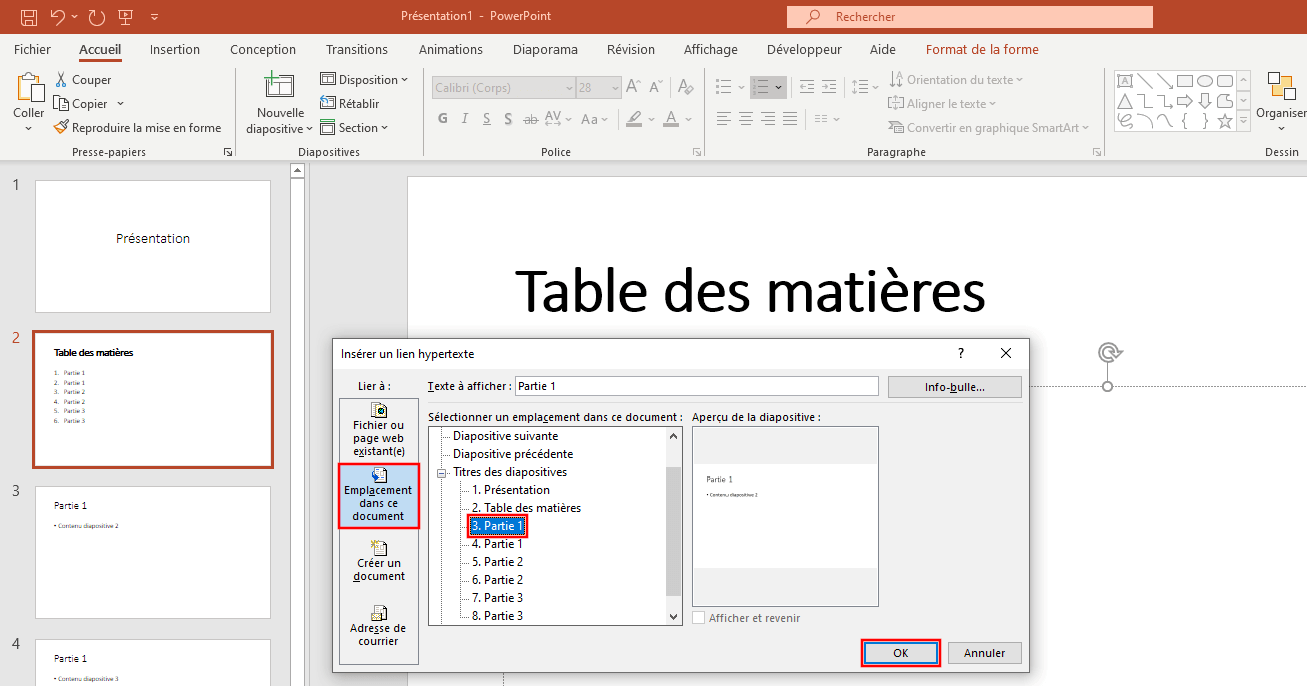
Task: Open the Fichier tab
Action: (32, 49)
